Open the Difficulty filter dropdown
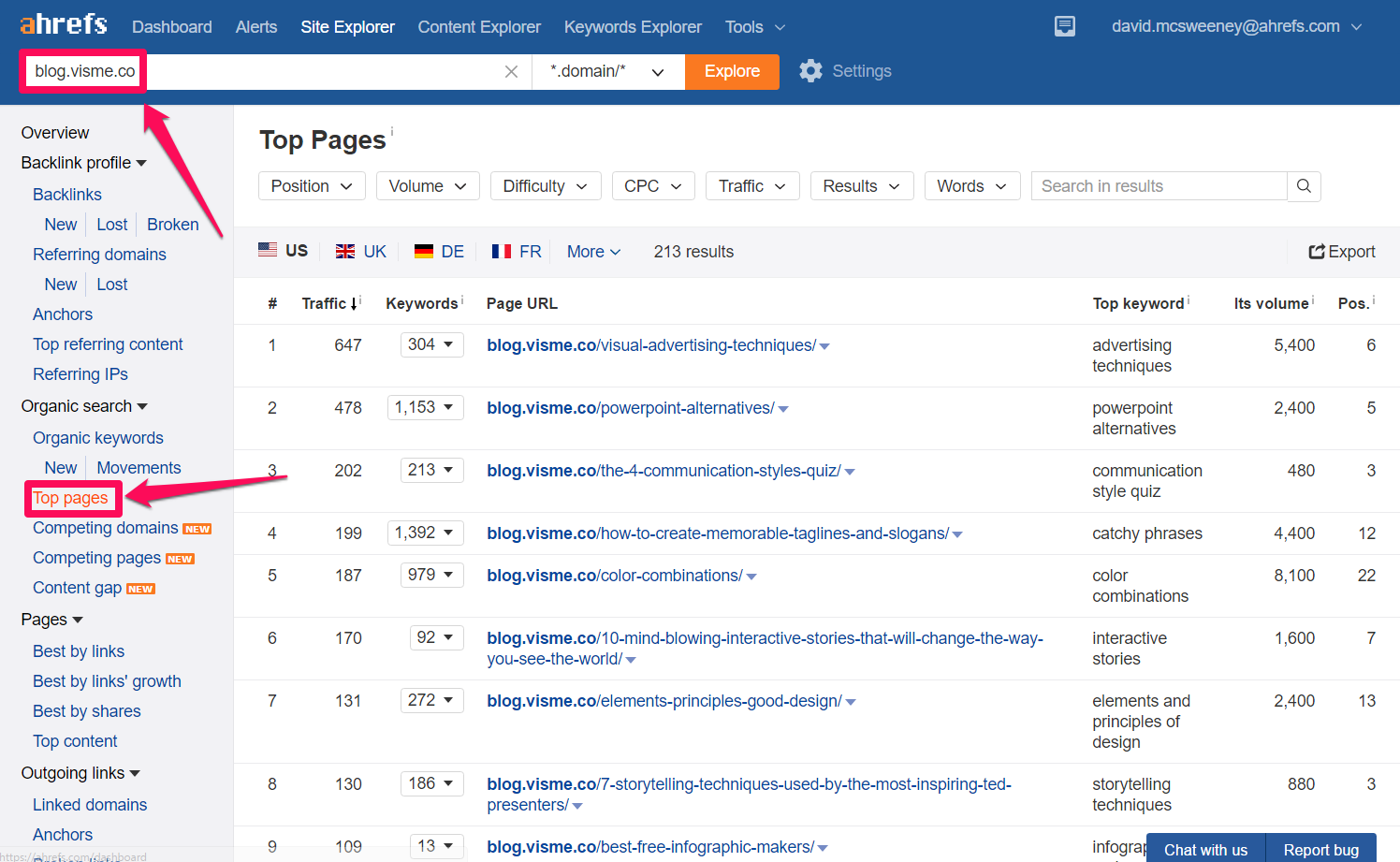This screenshot has height=862, width=1400. (x=546, y=186)
